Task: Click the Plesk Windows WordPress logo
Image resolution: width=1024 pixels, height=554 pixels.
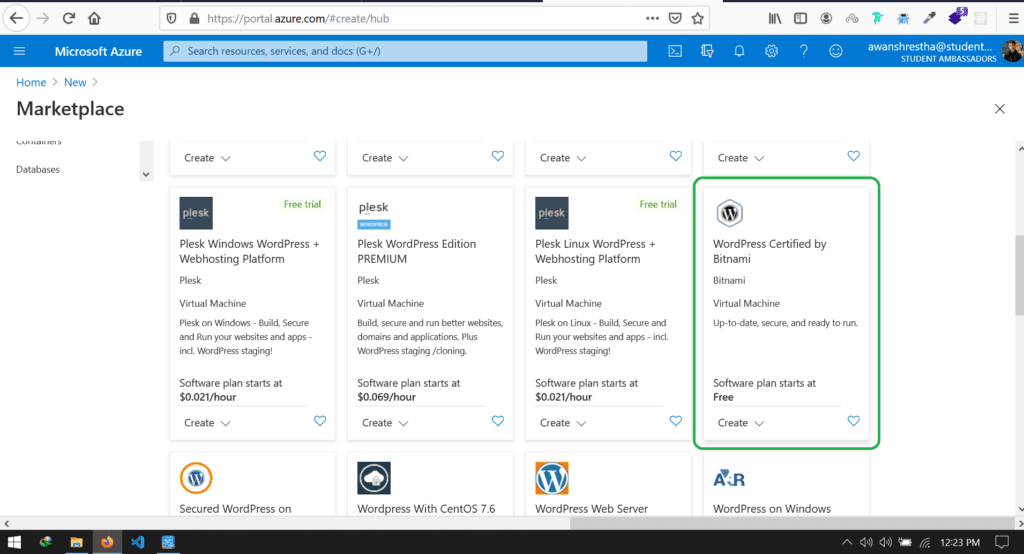Action: (x=196, y=213)
